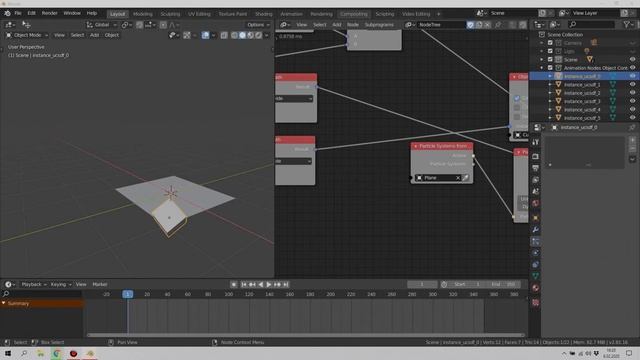The height and width of the screenshot is (360, 640).
Task: Open the Playback dropdown in timeline
Action: tap(34, 284)
